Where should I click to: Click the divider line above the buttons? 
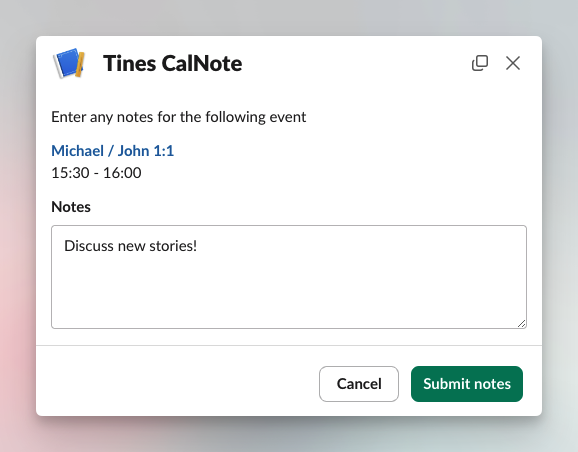point(289,345)
